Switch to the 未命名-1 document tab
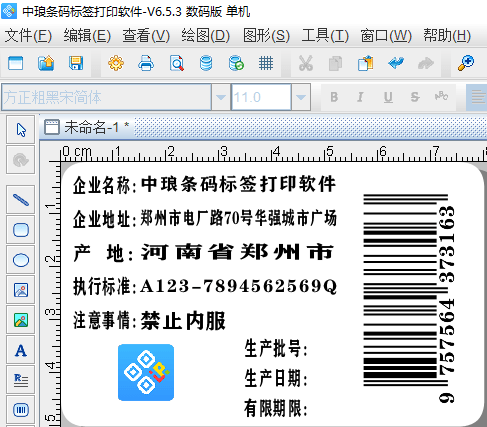 87,127
